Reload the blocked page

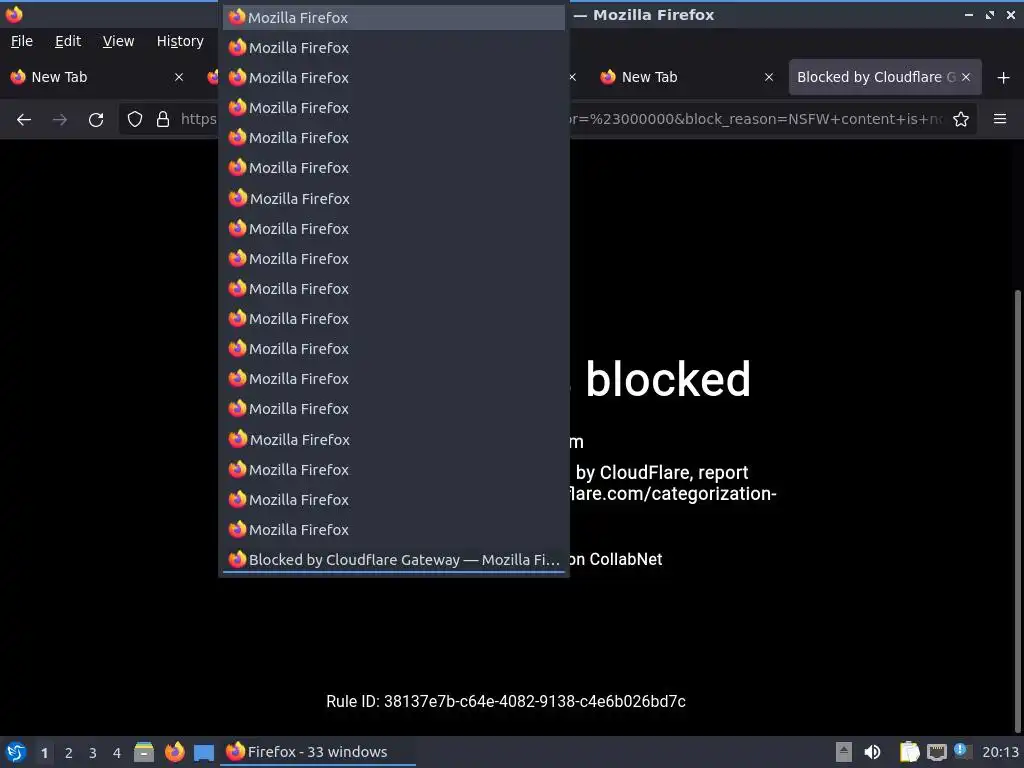(96, 120)
